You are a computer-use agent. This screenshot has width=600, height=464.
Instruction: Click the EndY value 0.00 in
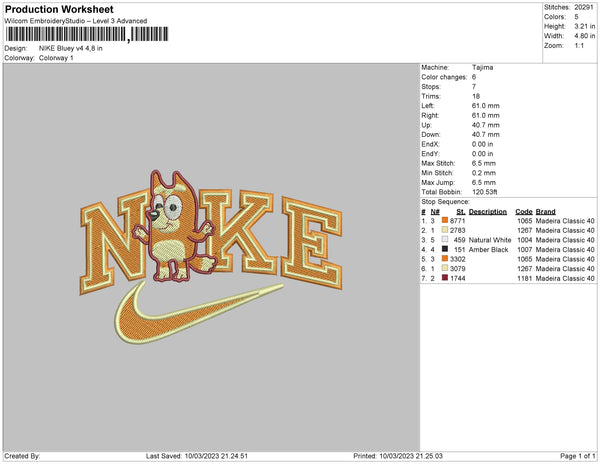coord(483,153)
